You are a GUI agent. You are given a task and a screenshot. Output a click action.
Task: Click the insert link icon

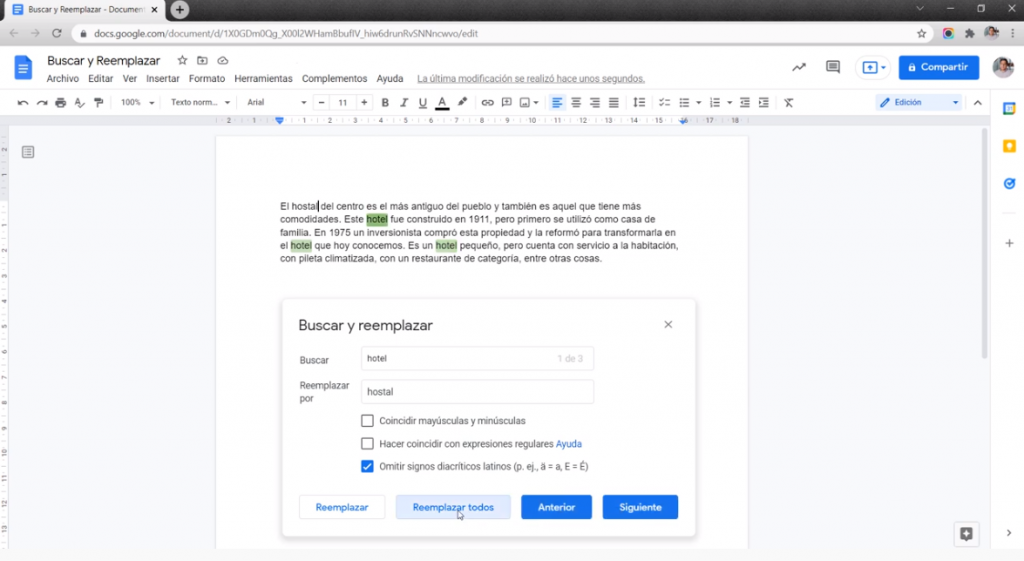(487, 103)
